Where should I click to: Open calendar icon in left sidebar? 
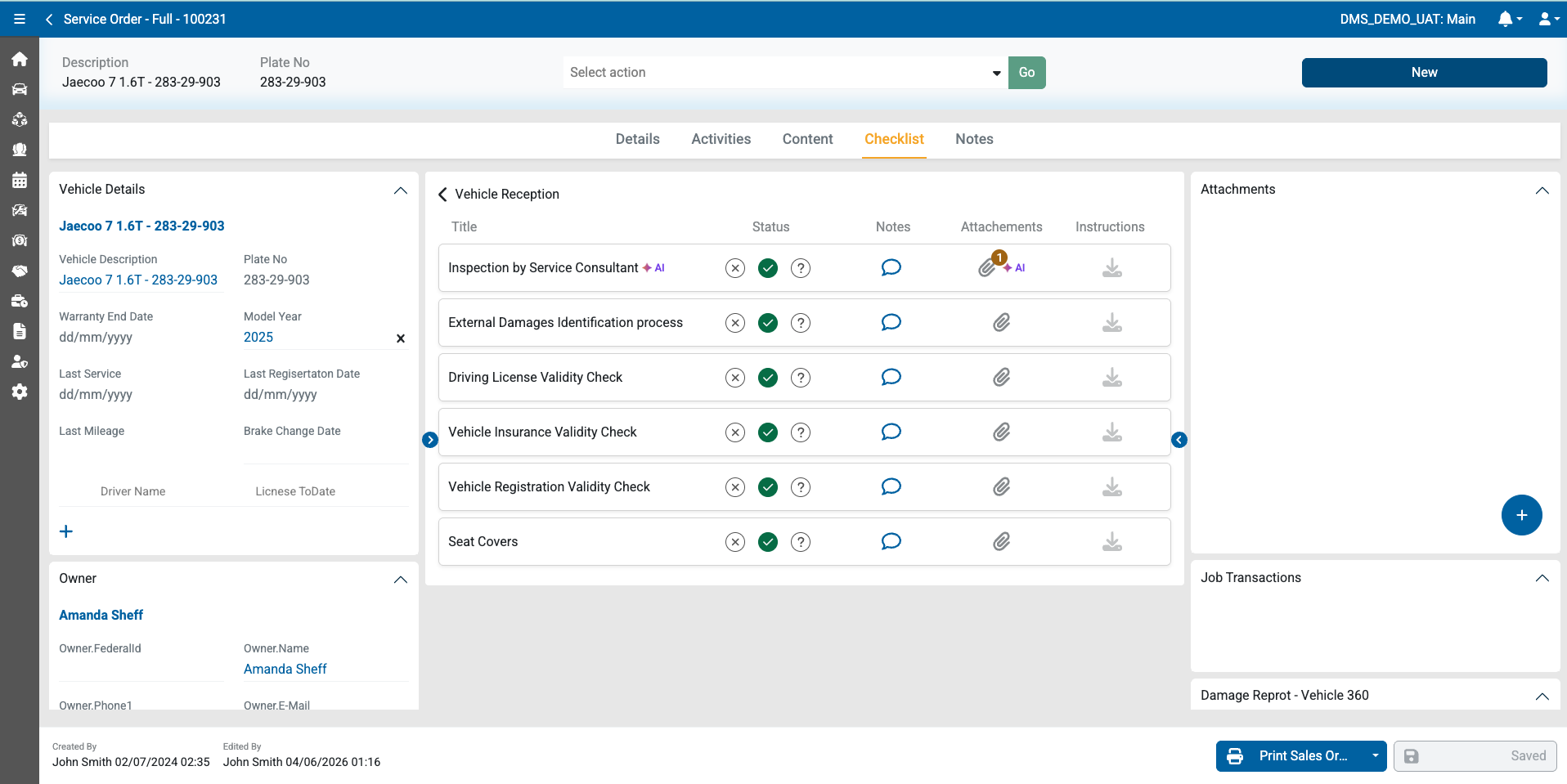pos(20,180)
